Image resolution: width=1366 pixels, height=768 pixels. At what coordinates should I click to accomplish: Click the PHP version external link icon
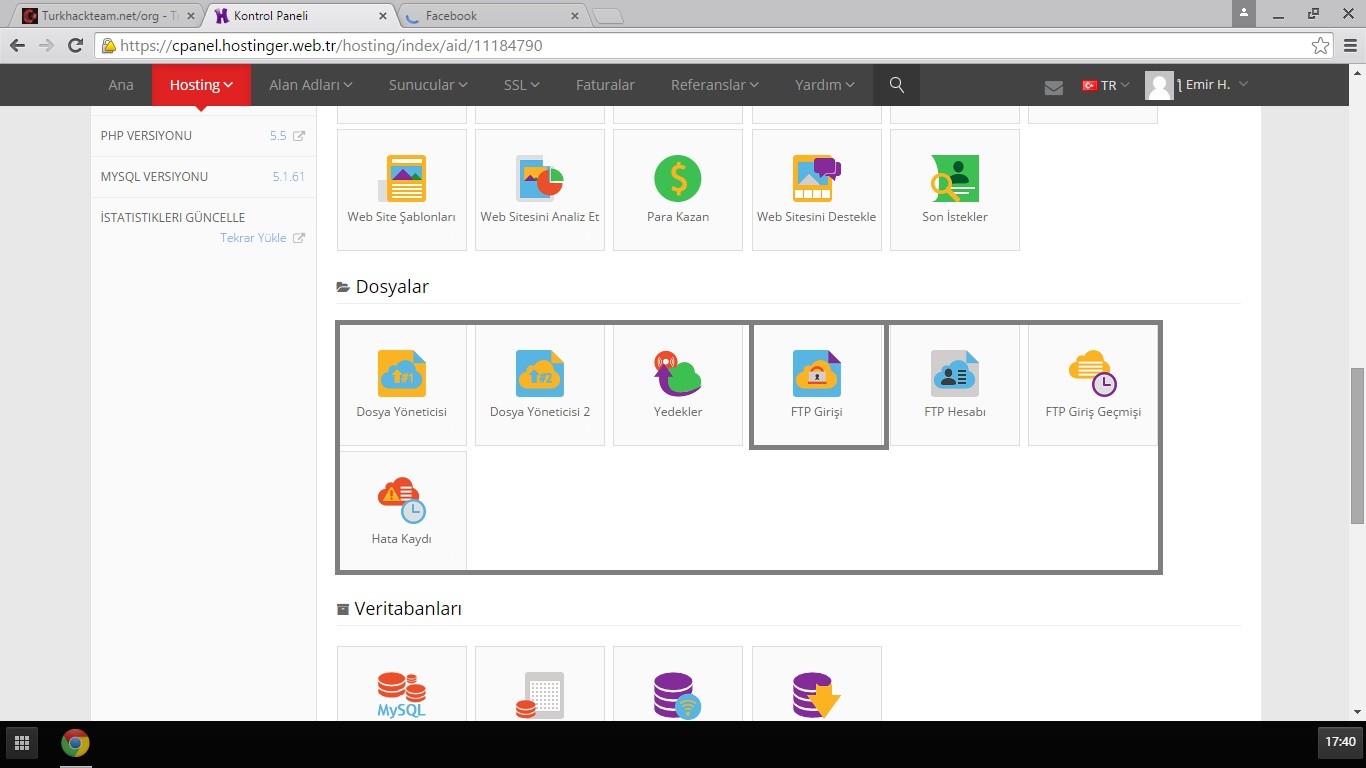(x=298, y=136)
